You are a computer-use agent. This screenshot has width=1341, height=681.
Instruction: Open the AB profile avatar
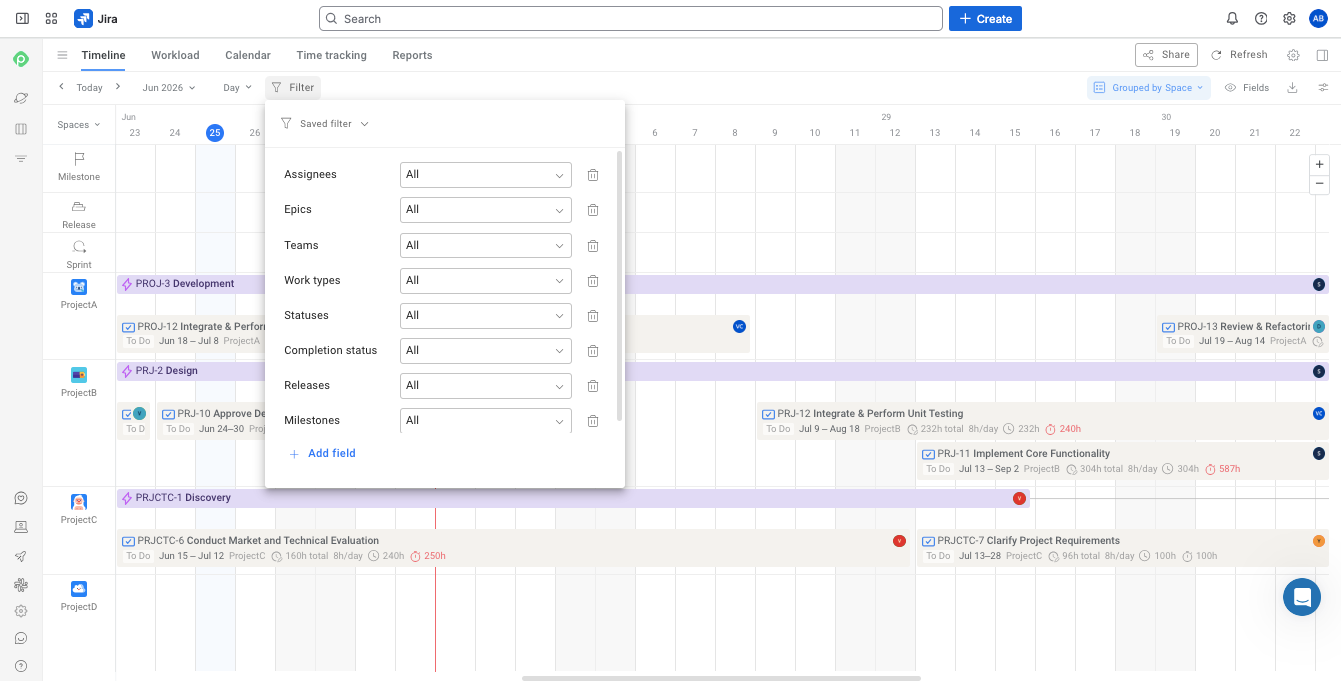tap(1318, 18)
